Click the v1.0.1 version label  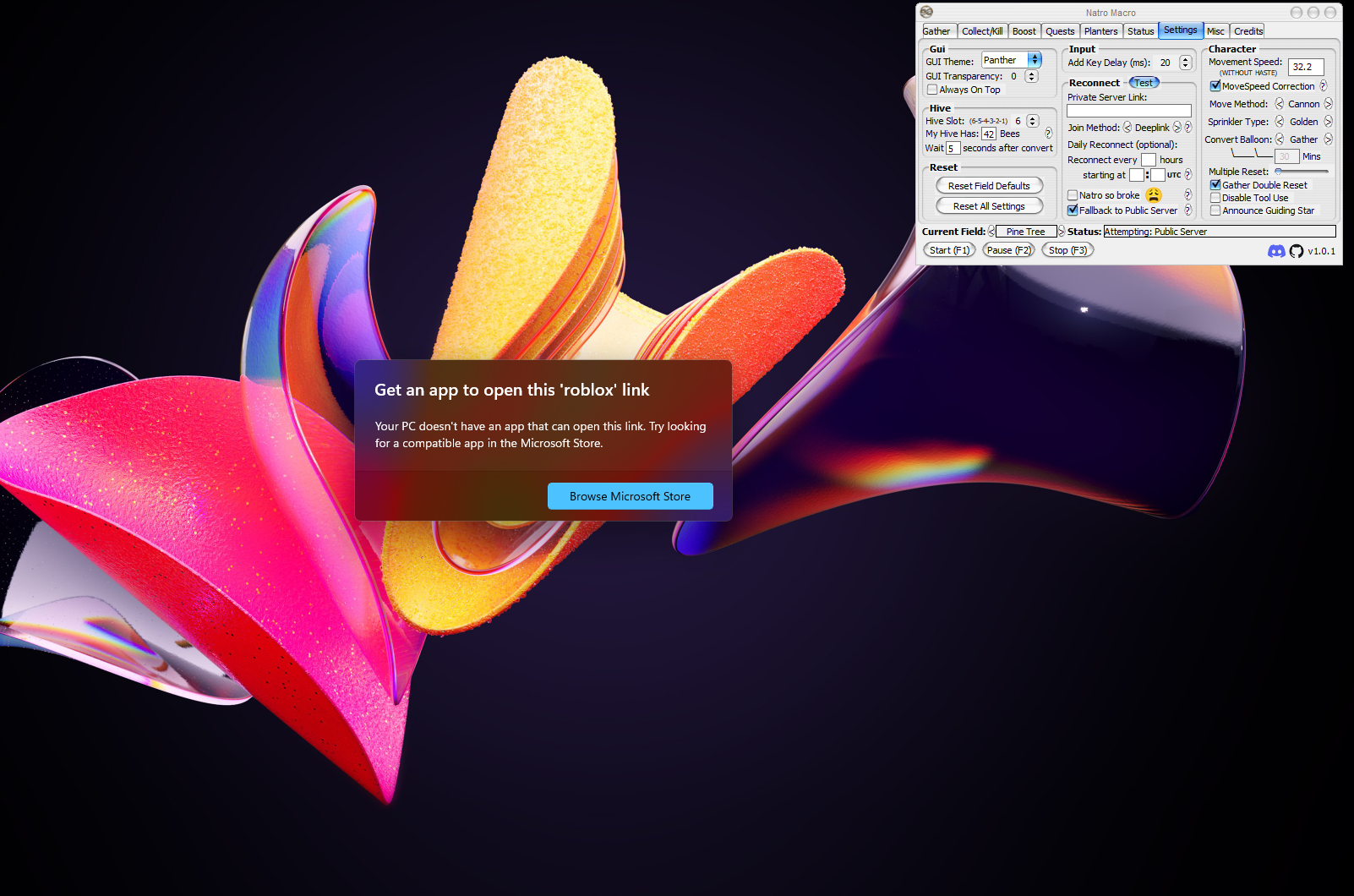point(1322,251)
